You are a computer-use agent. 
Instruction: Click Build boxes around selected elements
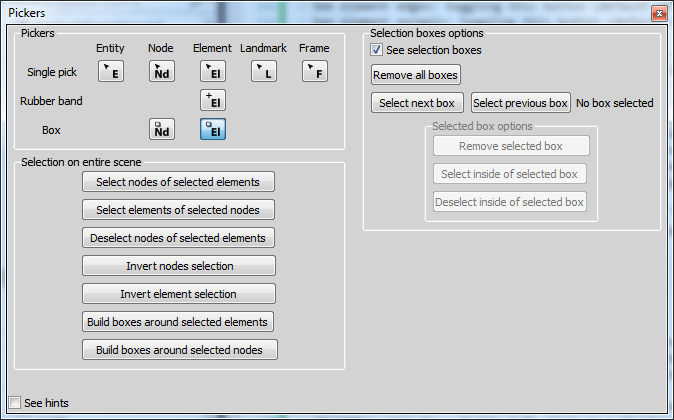[178, 322]
